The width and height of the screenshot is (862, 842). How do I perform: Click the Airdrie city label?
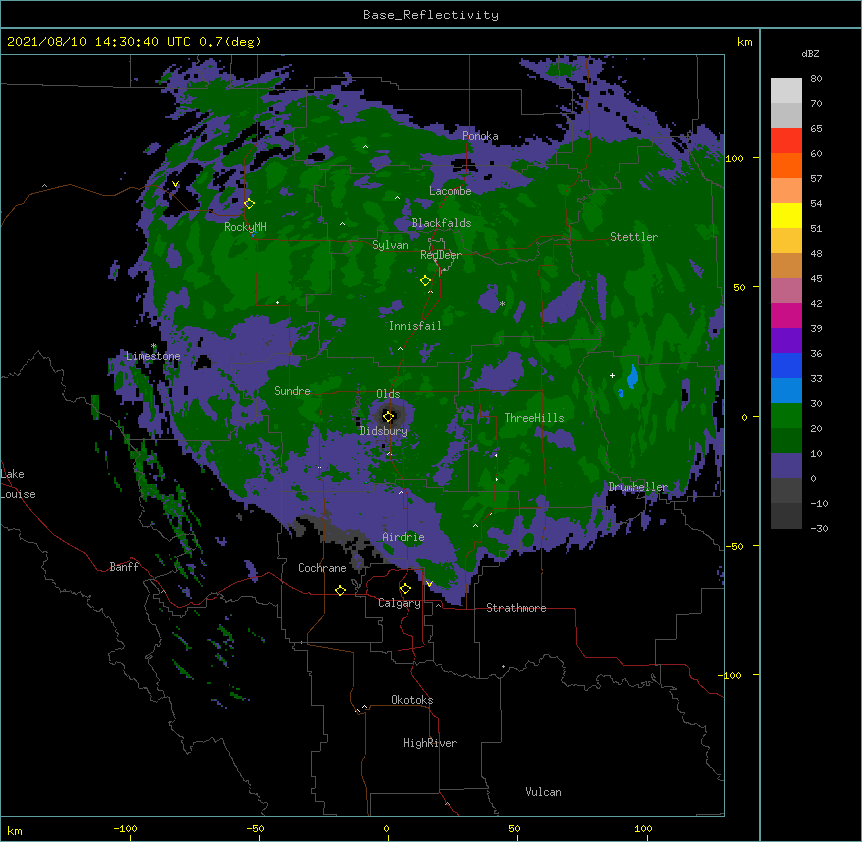click(x=403, y=537)
